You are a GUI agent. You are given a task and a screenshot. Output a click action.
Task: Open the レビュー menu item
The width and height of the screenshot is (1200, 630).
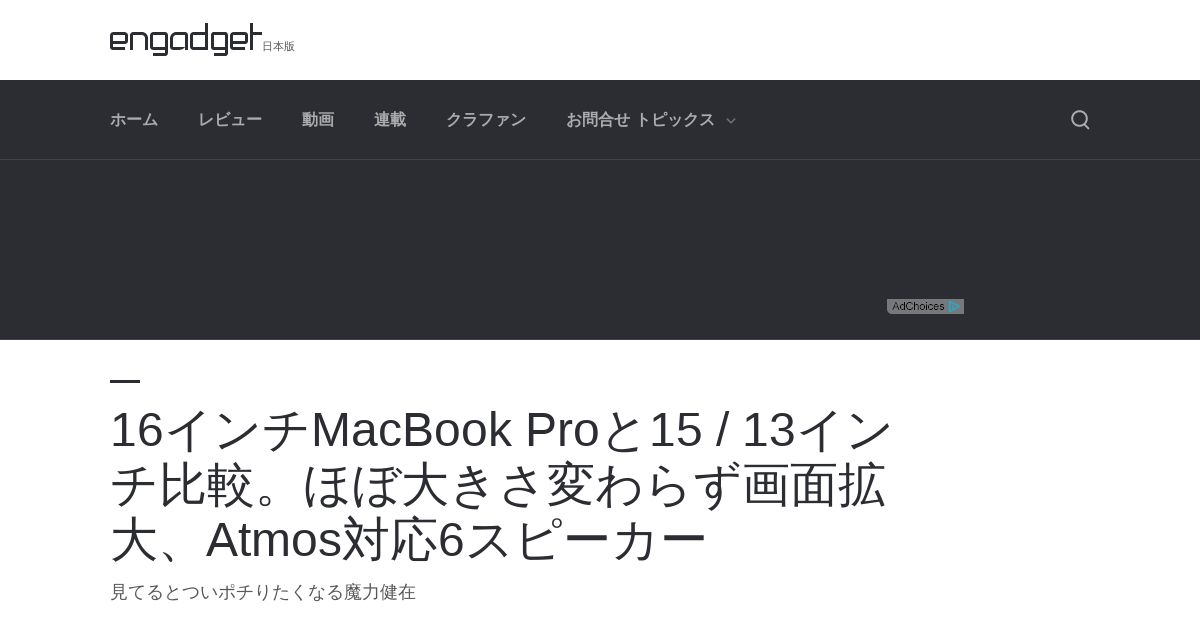[x=230, y=120]
